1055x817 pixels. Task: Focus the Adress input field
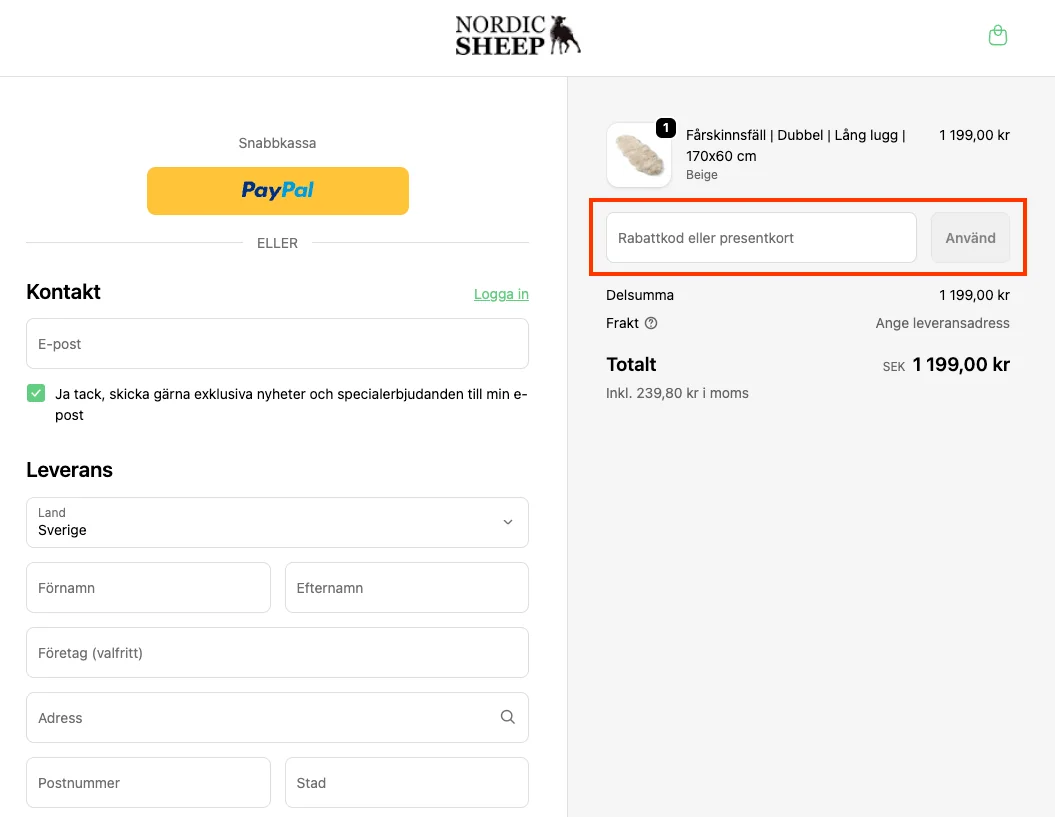[x=260, y=718]
